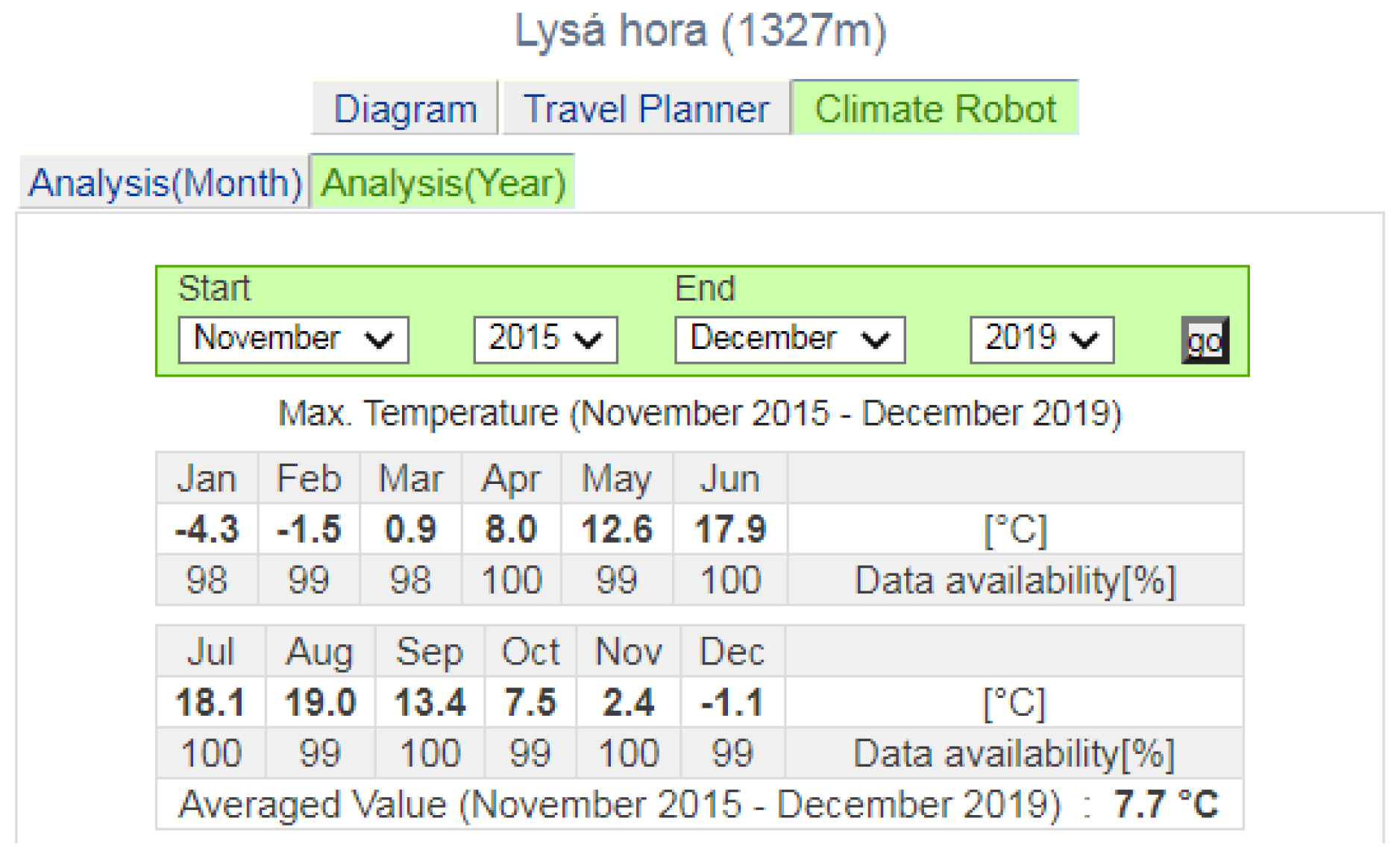Screen dimensions: 1397x868
Task: Expand the Start year dropdown showing 2015
Action: [545, 339]
